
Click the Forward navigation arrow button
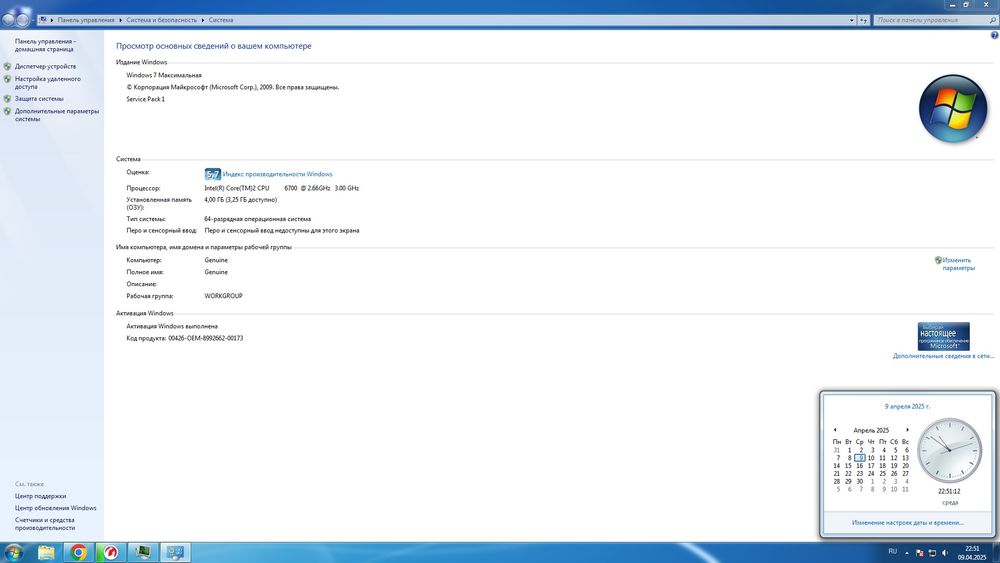(x=23, y=20)
